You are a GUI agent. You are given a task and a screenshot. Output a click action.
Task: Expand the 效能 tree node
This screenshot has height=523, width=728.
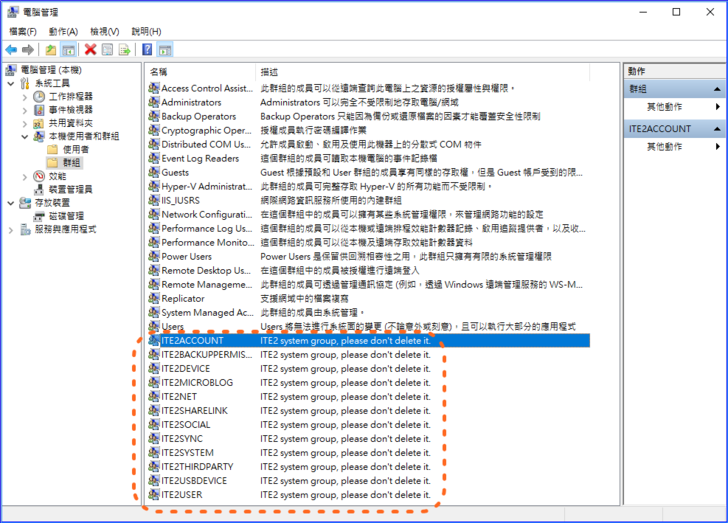pyautogui.click(x=25, y=177)
